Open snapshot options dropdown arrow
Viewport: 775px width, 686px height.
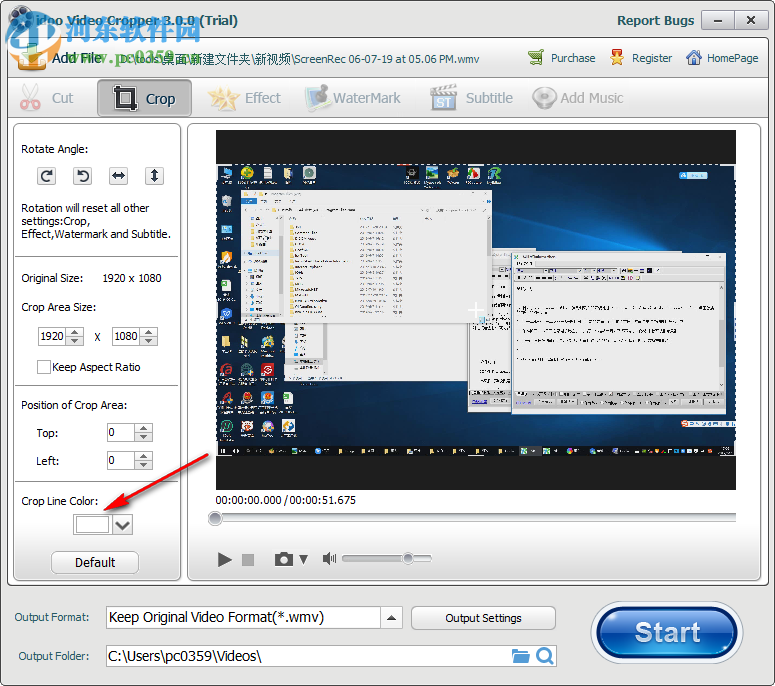(x=303, y=559)
